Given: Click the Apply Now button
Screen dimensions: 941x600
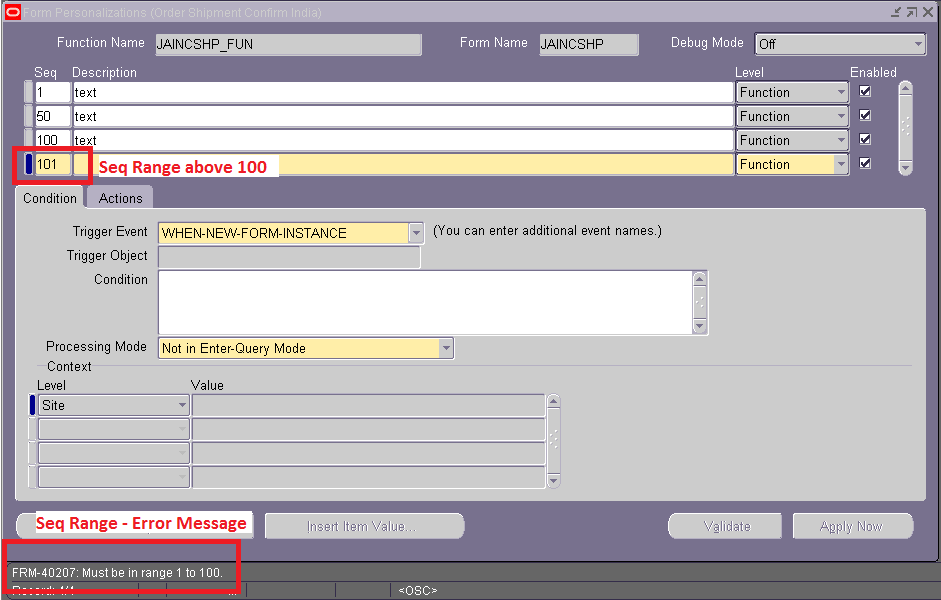Looking at the screenshot, I should pos(852,525).
